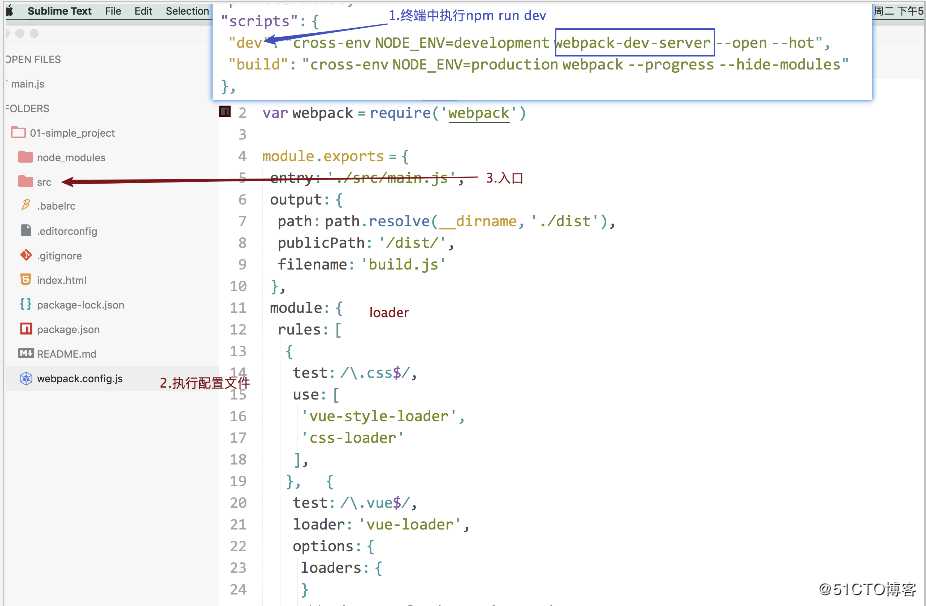The image size is (926, 606).
Task: Click the README.md markdown icon
Action: click(25, 353)
